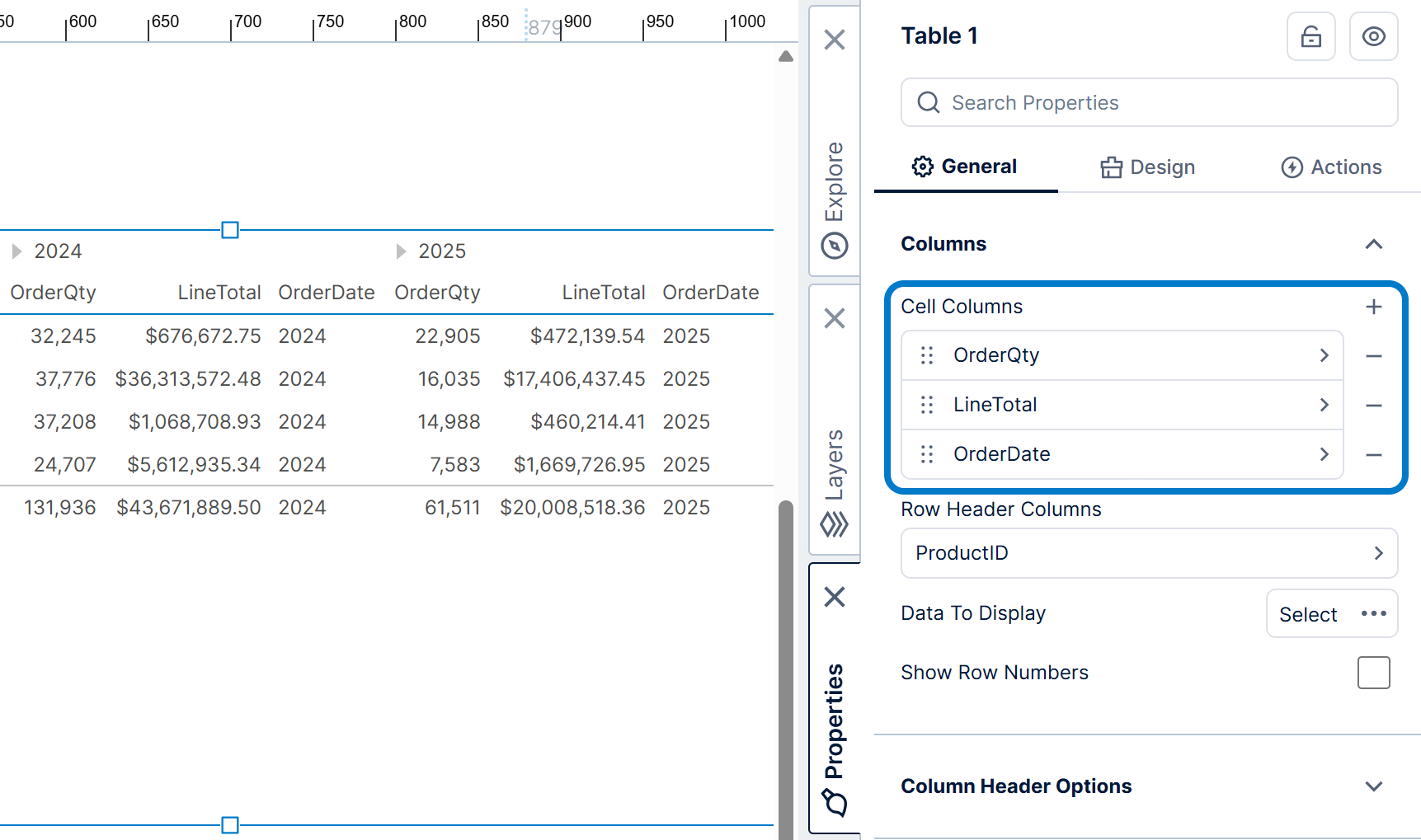Click the Properties paintbrush icon

pos(835,802)
